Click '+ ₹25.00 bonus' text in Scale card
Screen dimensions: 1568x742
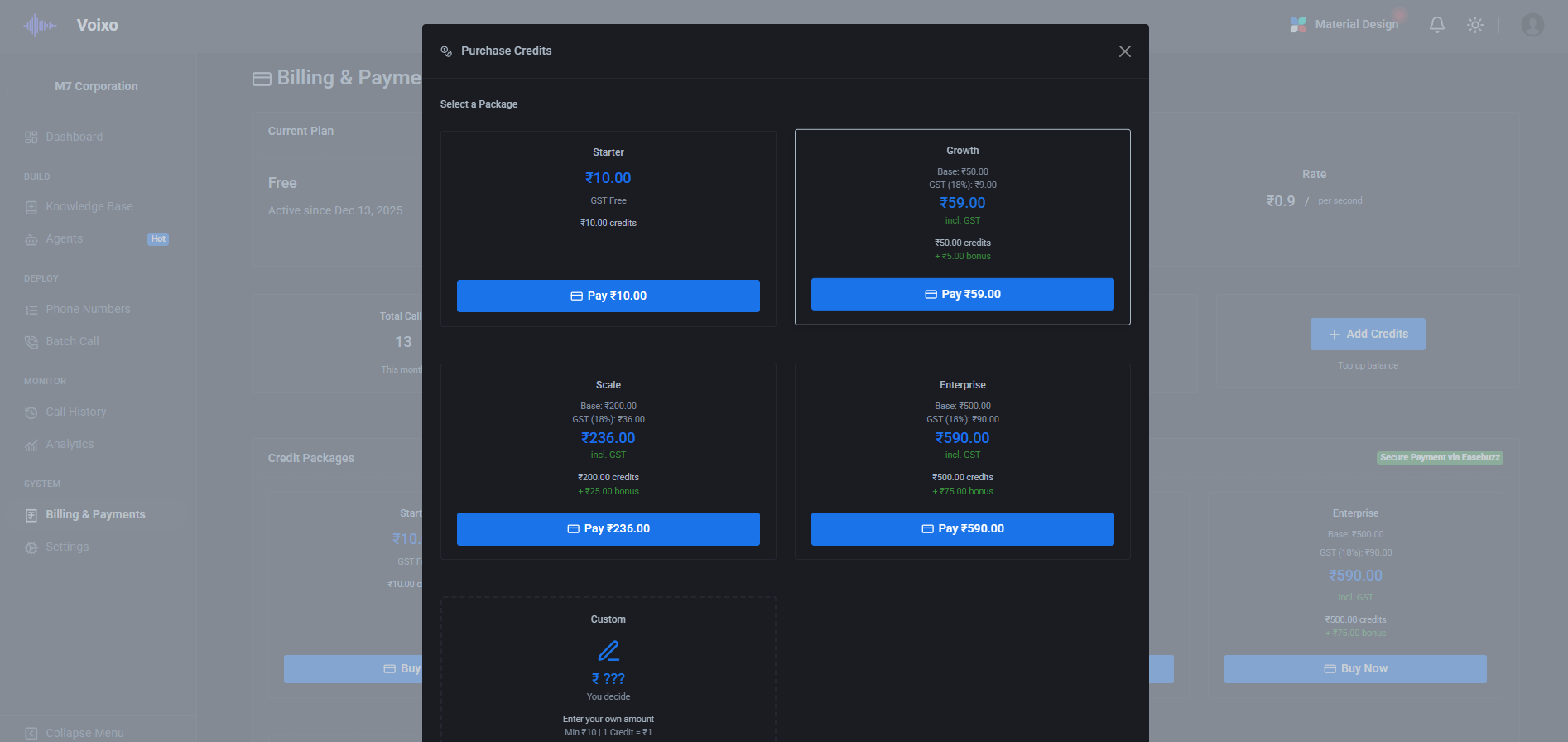pyautogui.click(x=608, y=491)
